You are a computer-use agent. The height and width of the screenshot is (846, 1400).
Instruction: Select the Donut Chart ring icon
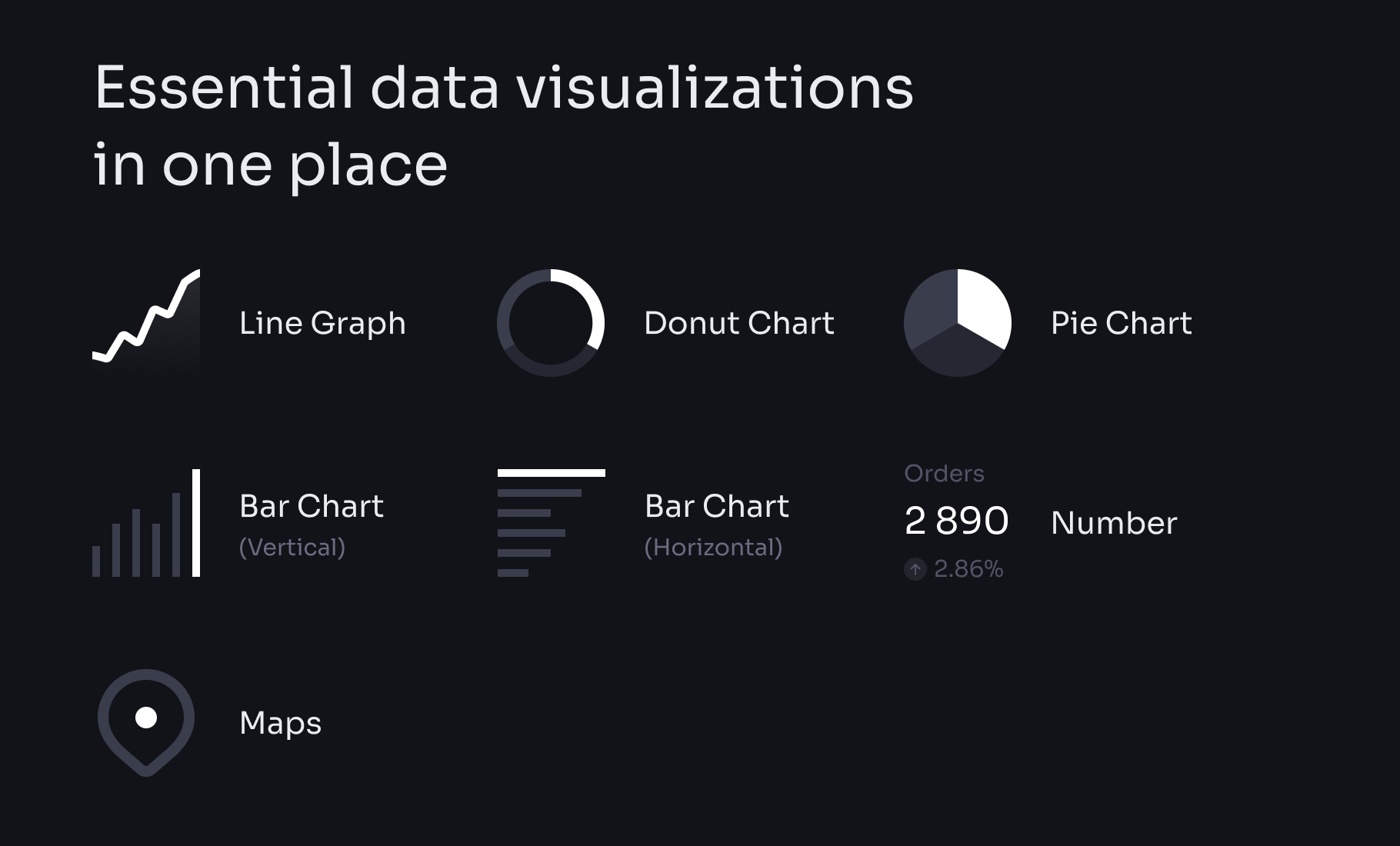(x=551, y=322)
